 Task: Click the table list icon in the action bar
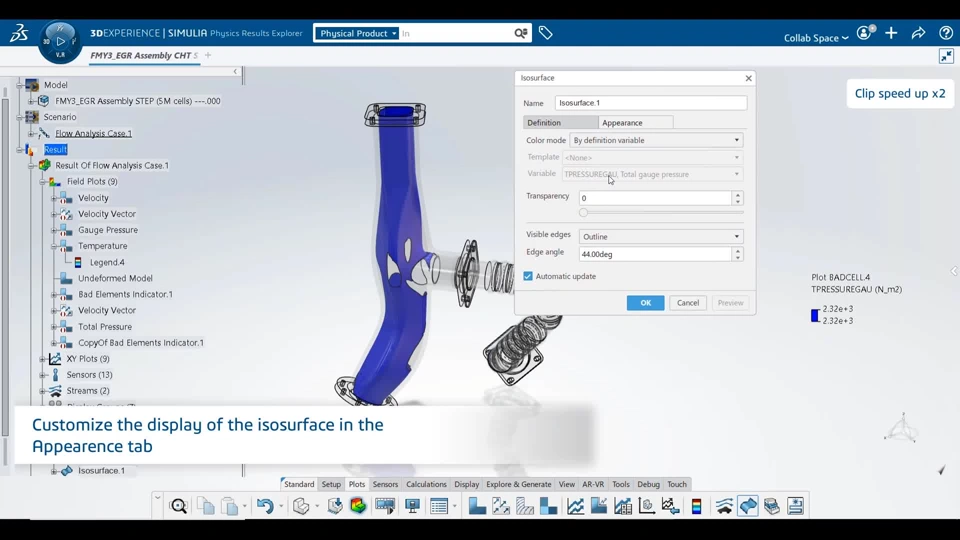pos(439,506)
